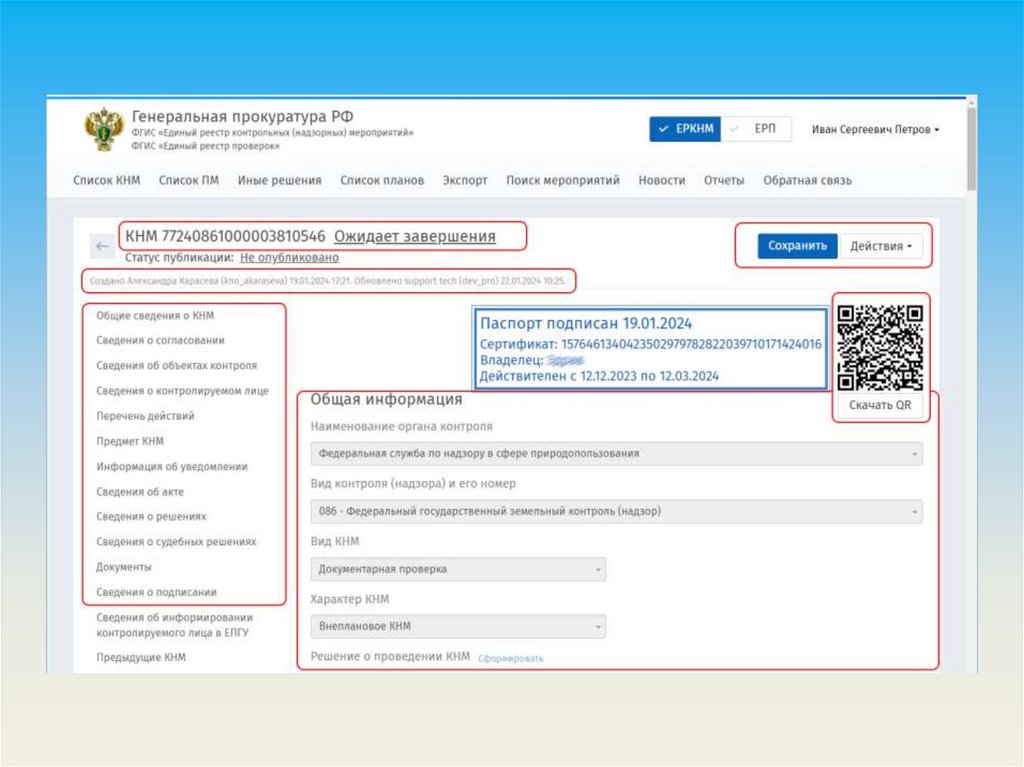Open Список планов menu item

(x=382, y=180)
